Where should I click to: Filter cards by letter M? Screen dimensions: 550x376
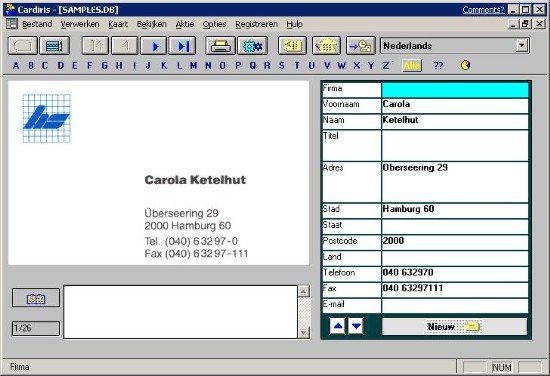tap(193, 65)
